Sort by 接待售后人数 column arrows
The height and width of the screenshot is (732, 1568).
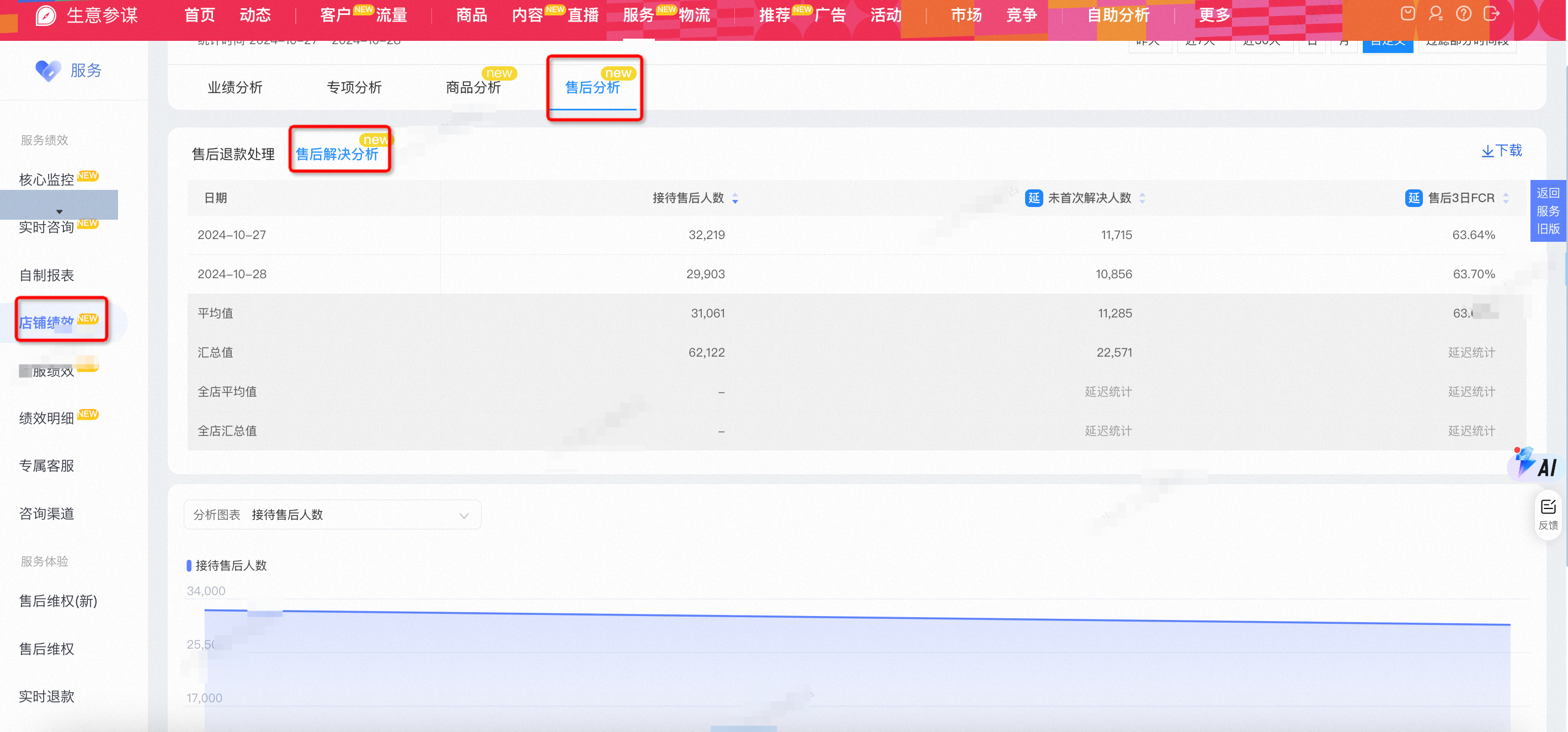(x=735, y=199)
